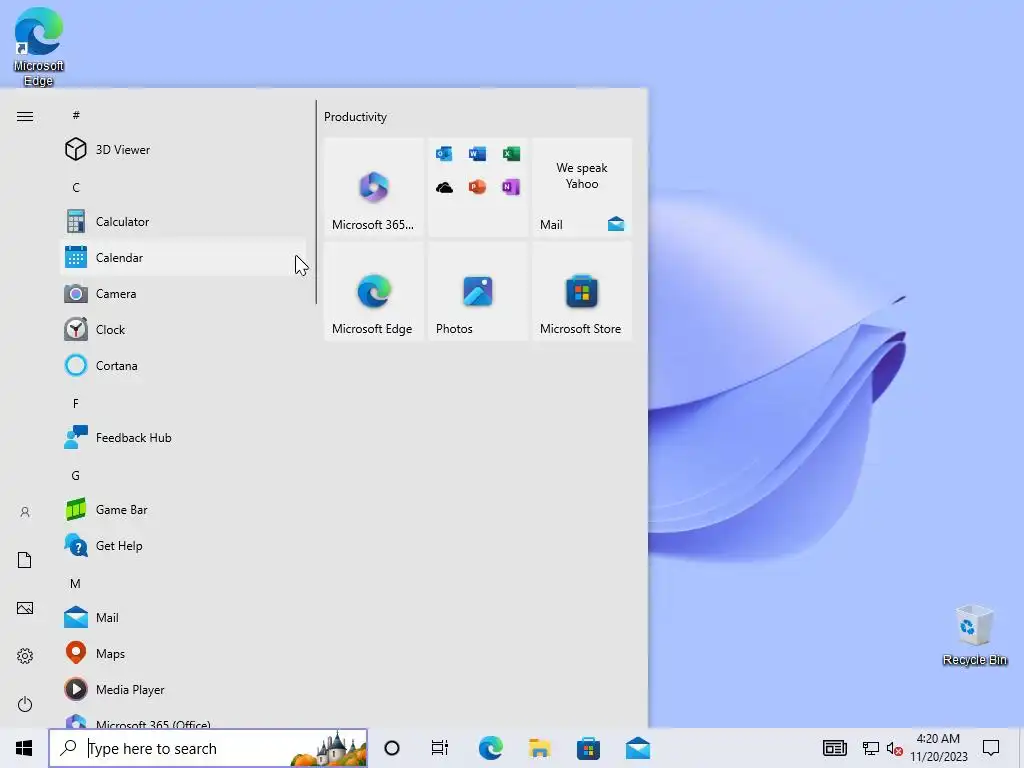Open the Clock app
This screenshot has width=1024, height=768.
pyautogui.click(x=183, y=329)
